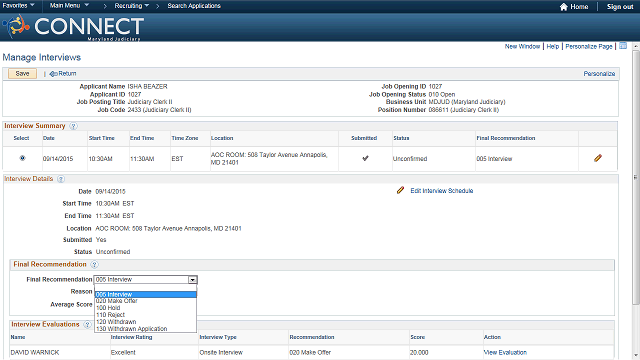
Task: Click the grid icon beside Personalize Page
Action: (x=623, y=46)
